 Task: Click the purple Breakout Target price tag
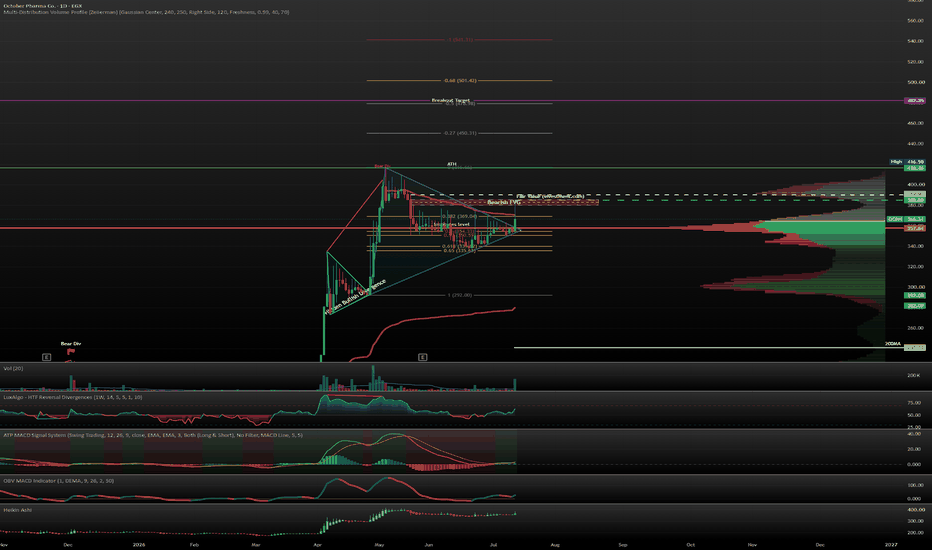pos(915,100)
